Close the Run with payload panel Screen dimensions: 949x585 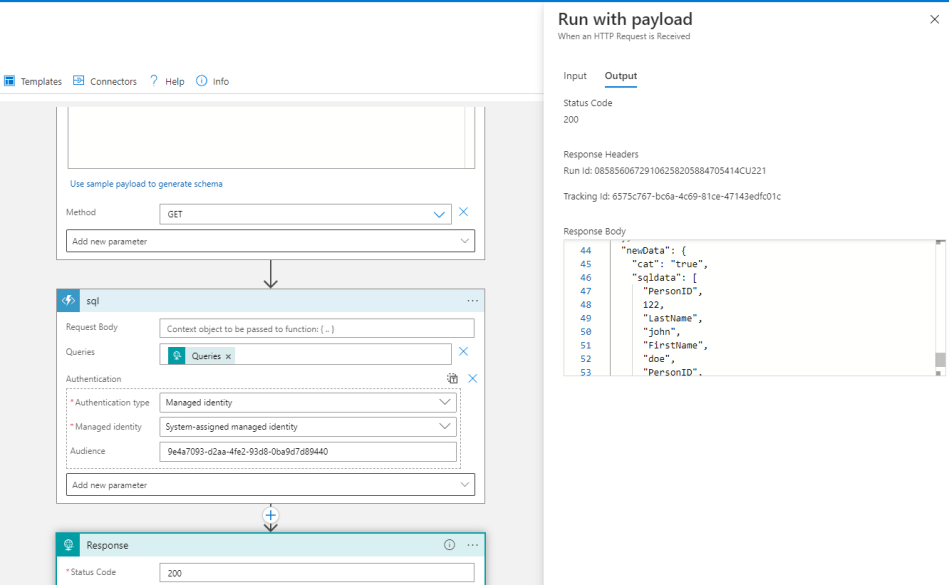click(934, 19)
